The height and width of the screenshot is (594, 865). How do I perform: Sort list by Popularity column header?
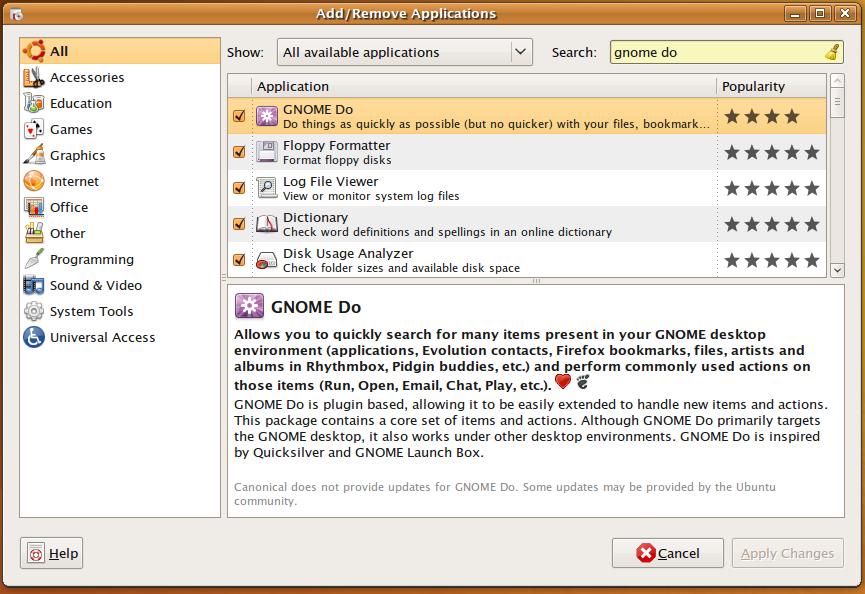point(770,87)
